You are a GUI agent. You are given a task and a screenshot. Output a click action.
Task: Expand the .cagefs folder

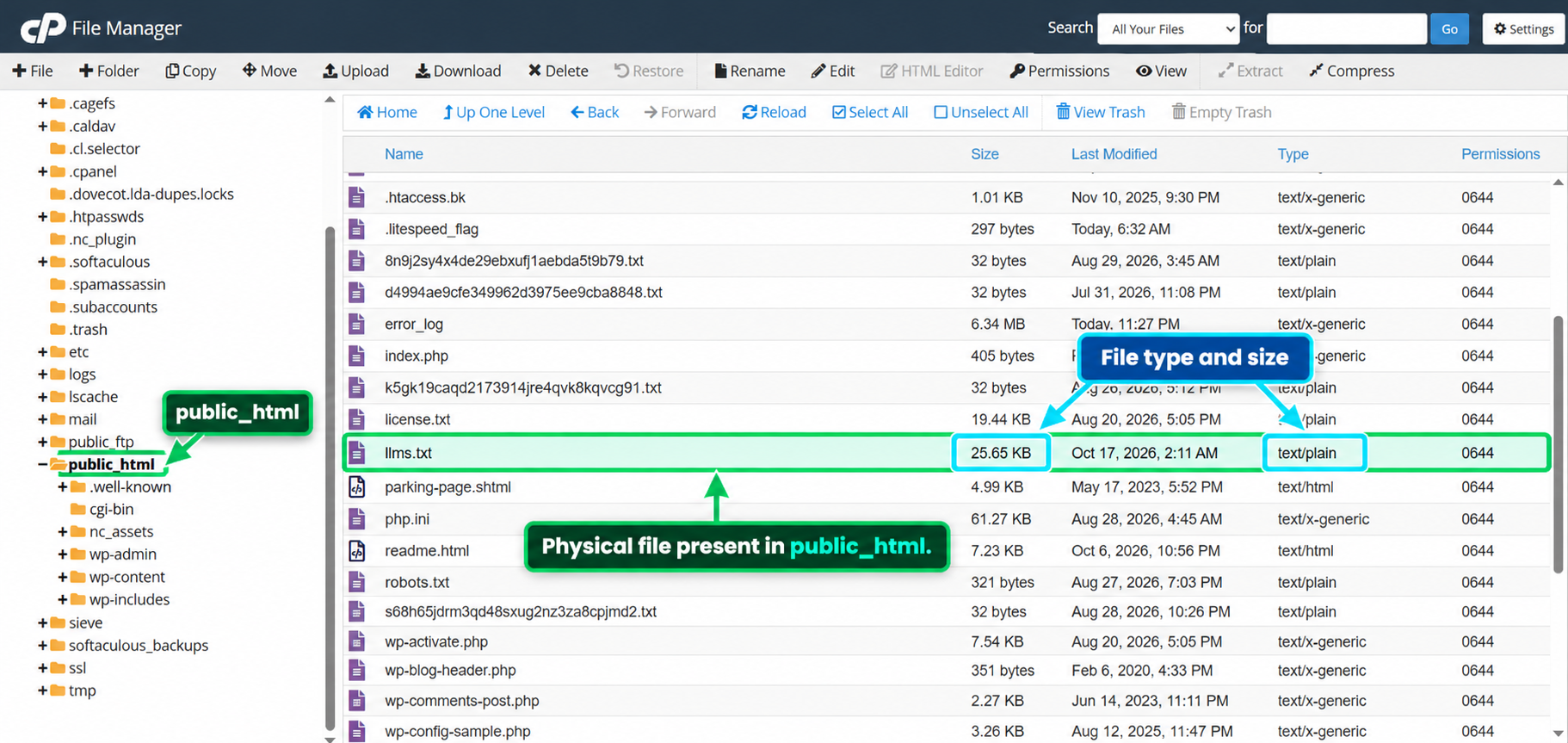pyautogui.click(x=42, y=103)
